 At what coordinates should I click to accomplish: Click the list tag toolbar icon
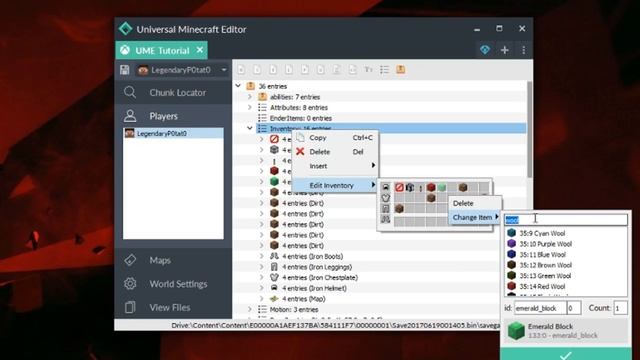coord(384,70)
